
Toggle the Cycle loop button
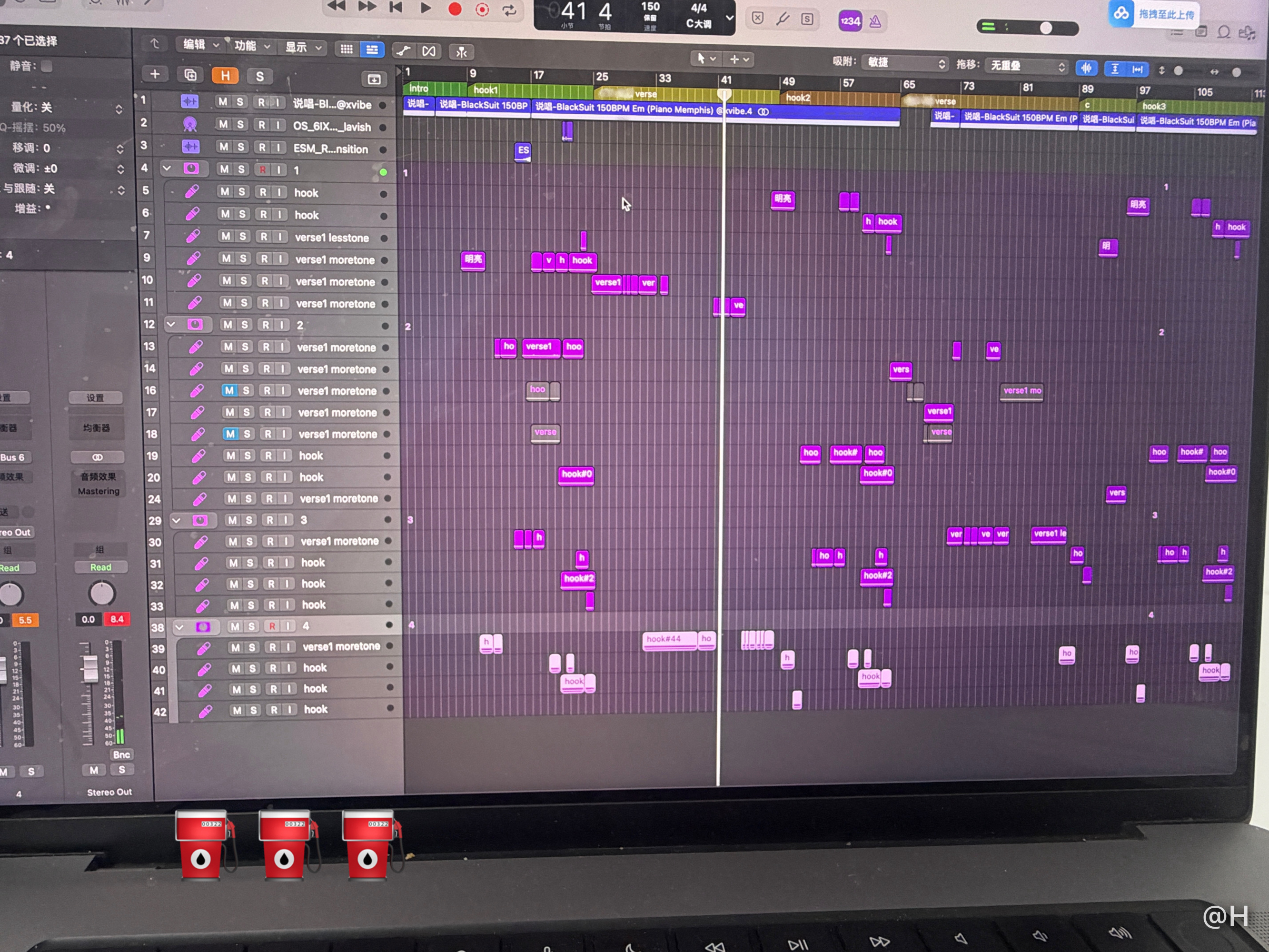tap(509, 10)
